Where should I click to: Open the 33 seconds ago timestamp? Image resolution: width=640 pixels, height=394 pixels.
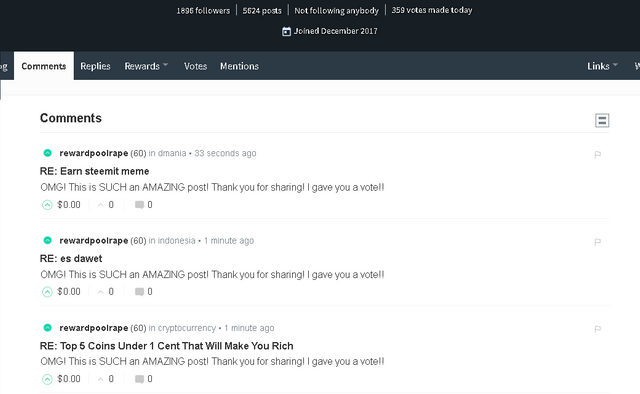(225, 153)
